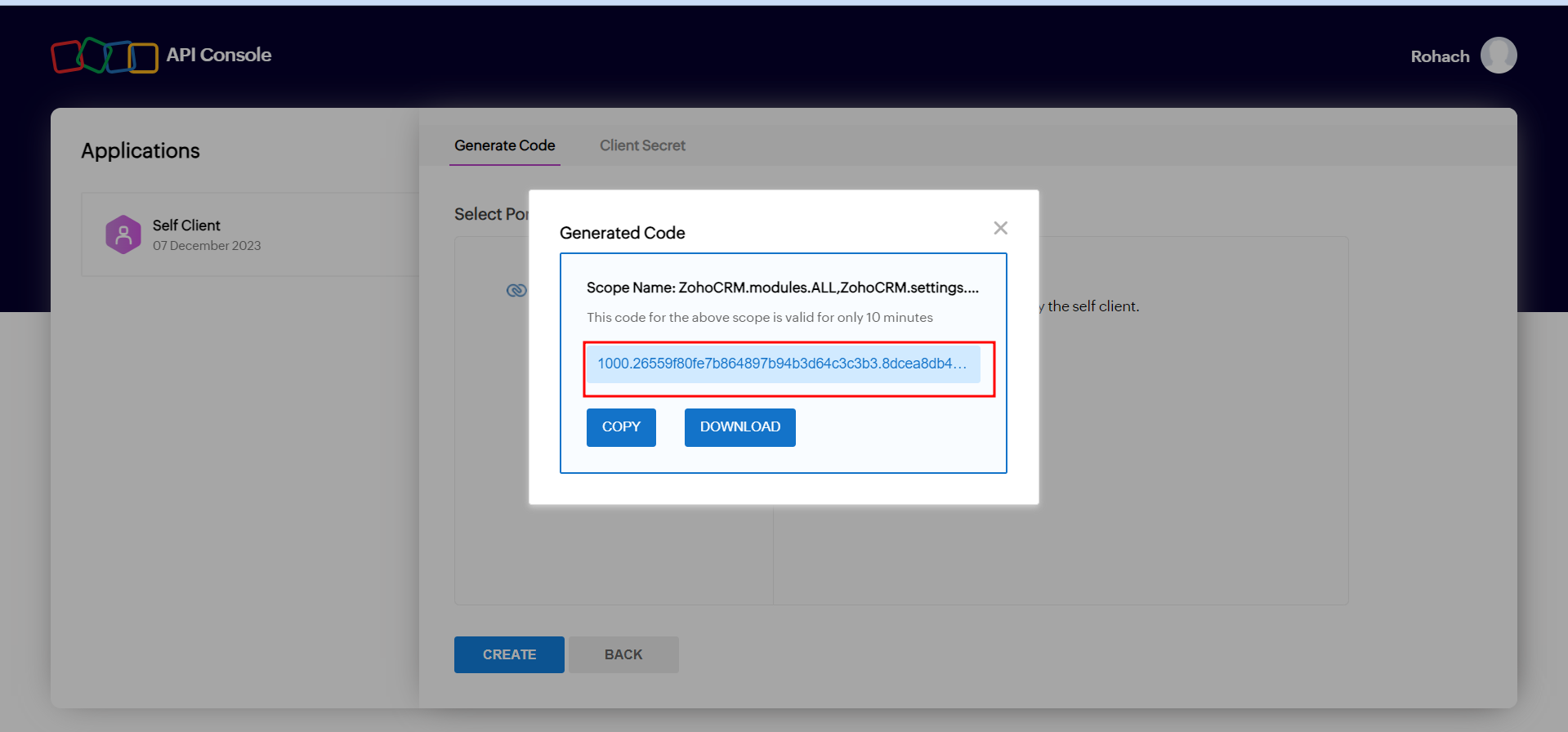Open the Self Client application entry
This screenshot has height=732, width=1568.
click(250, 234)
